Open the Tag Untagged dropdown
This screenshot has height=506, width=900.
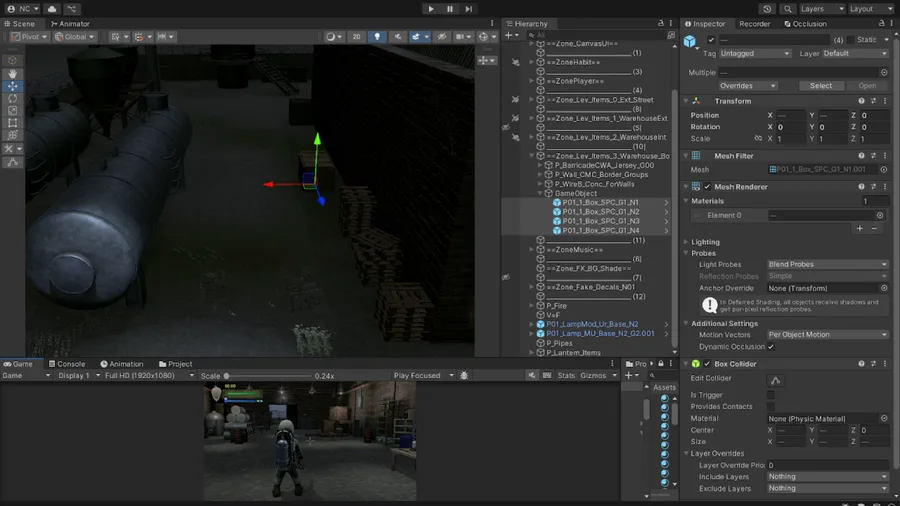coord(755,53)
